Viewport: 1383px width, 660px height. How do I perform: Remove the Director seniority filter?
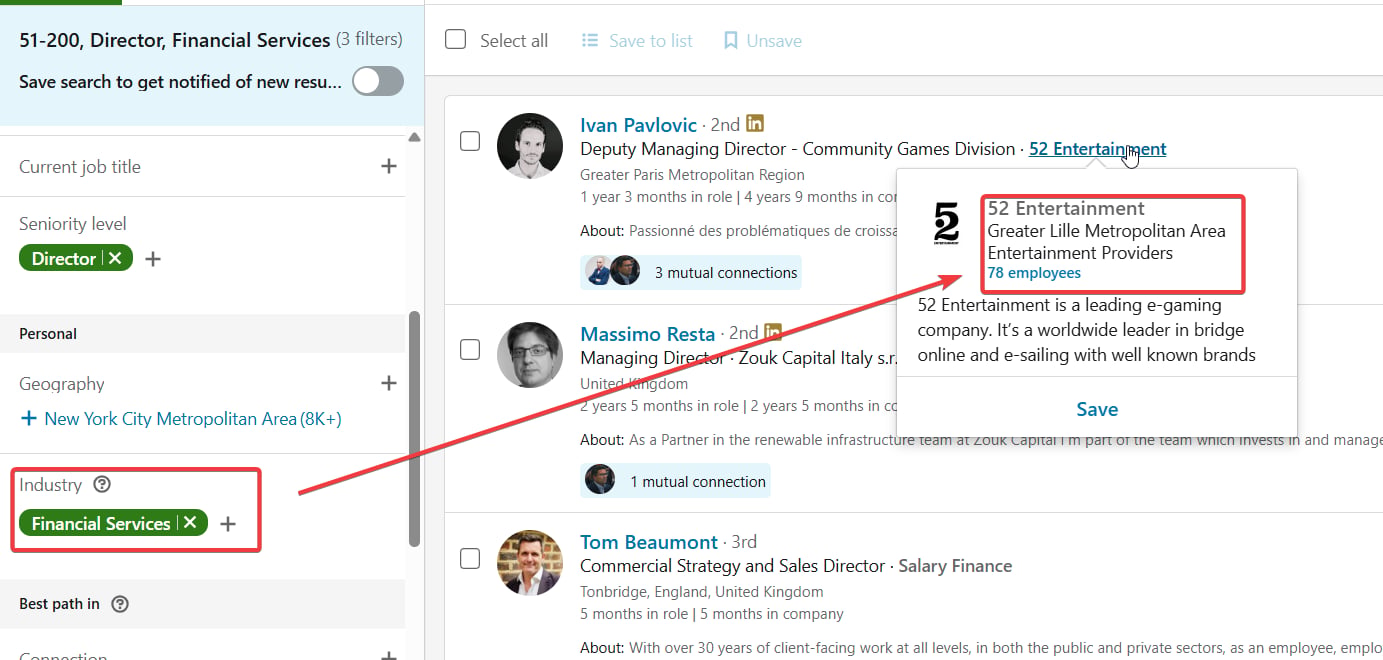coord(116,259)
